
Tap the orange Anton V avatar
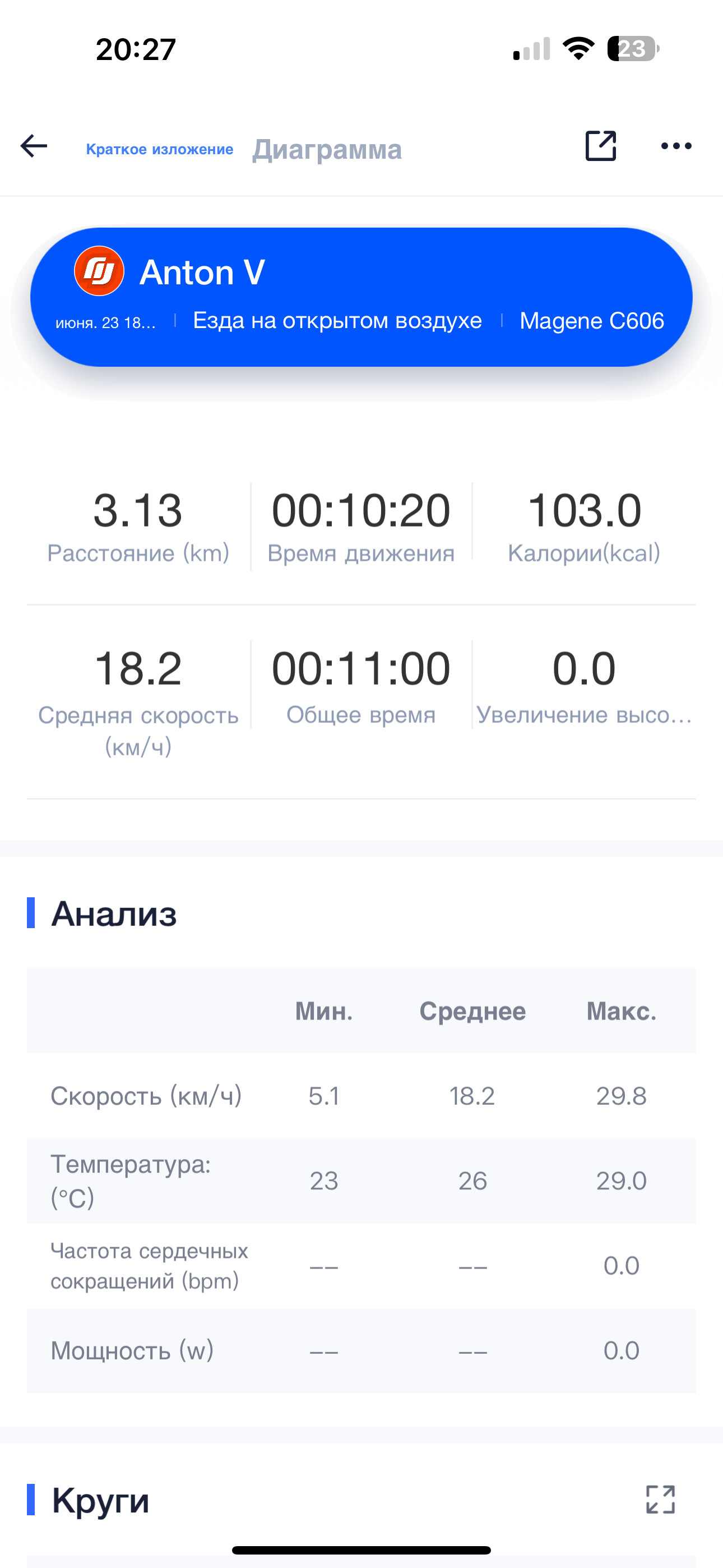tap(99, 271)
